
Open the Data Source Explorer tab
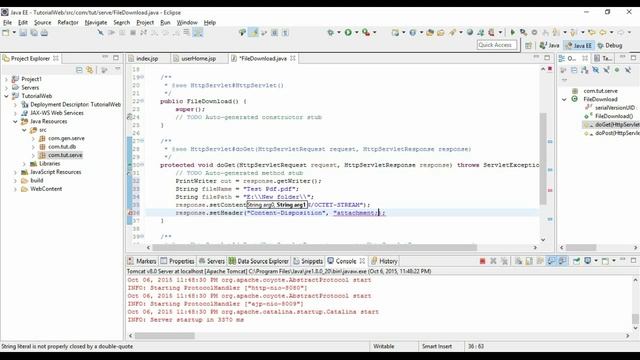tap(258, 261)
